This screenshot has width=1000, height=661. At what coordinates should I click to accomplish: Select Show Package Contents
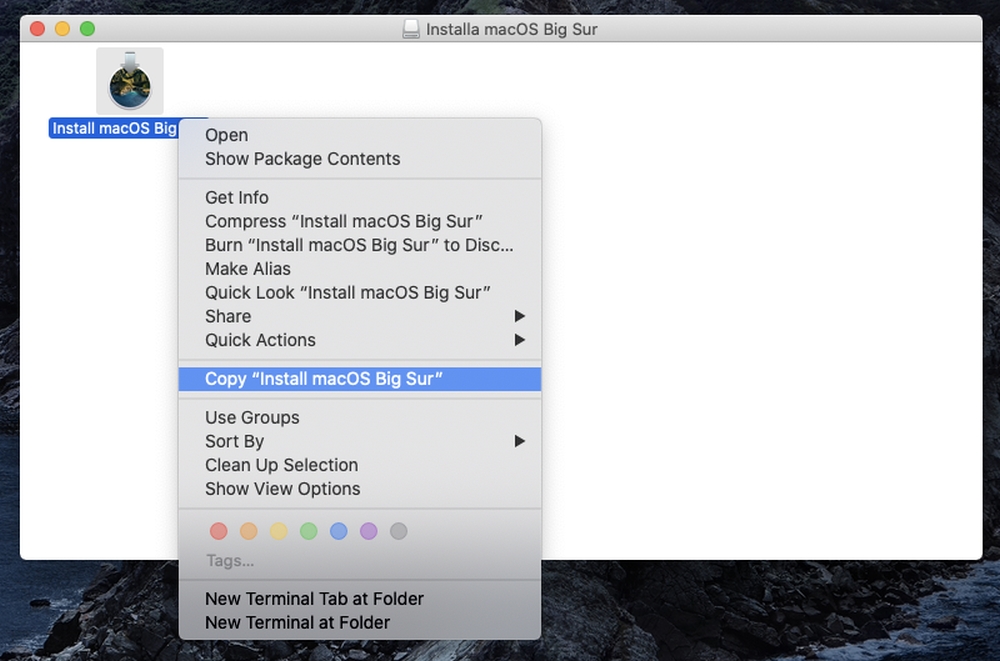[x=360, y=159]
